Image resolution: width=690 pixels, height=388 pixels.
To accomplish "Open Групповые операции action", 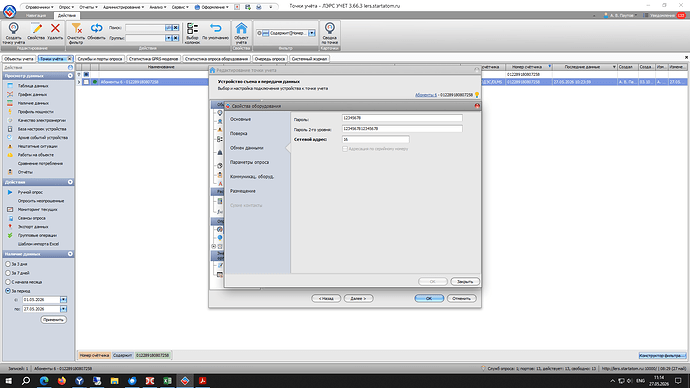I will (x=37, y=235).
